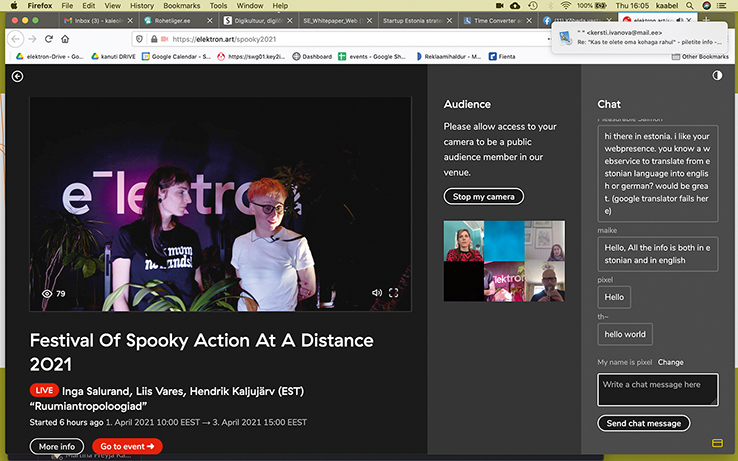Enter fullscreen on the video player
738x461 pixels.
pyautogui.click(x=393, y=293)
